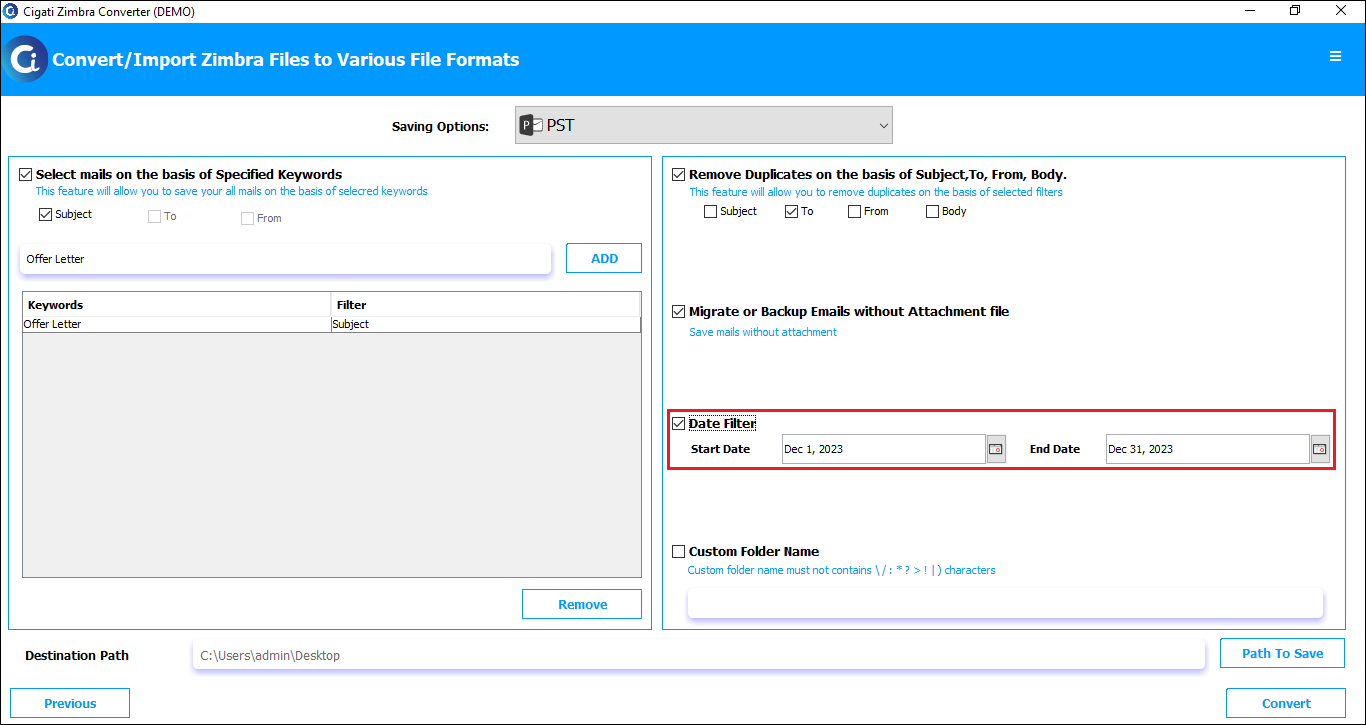Toggle Migrate Emails without Attachment checkbox
The height and width of the screenshot is (725, 1366).
click(x=679, y=311)
